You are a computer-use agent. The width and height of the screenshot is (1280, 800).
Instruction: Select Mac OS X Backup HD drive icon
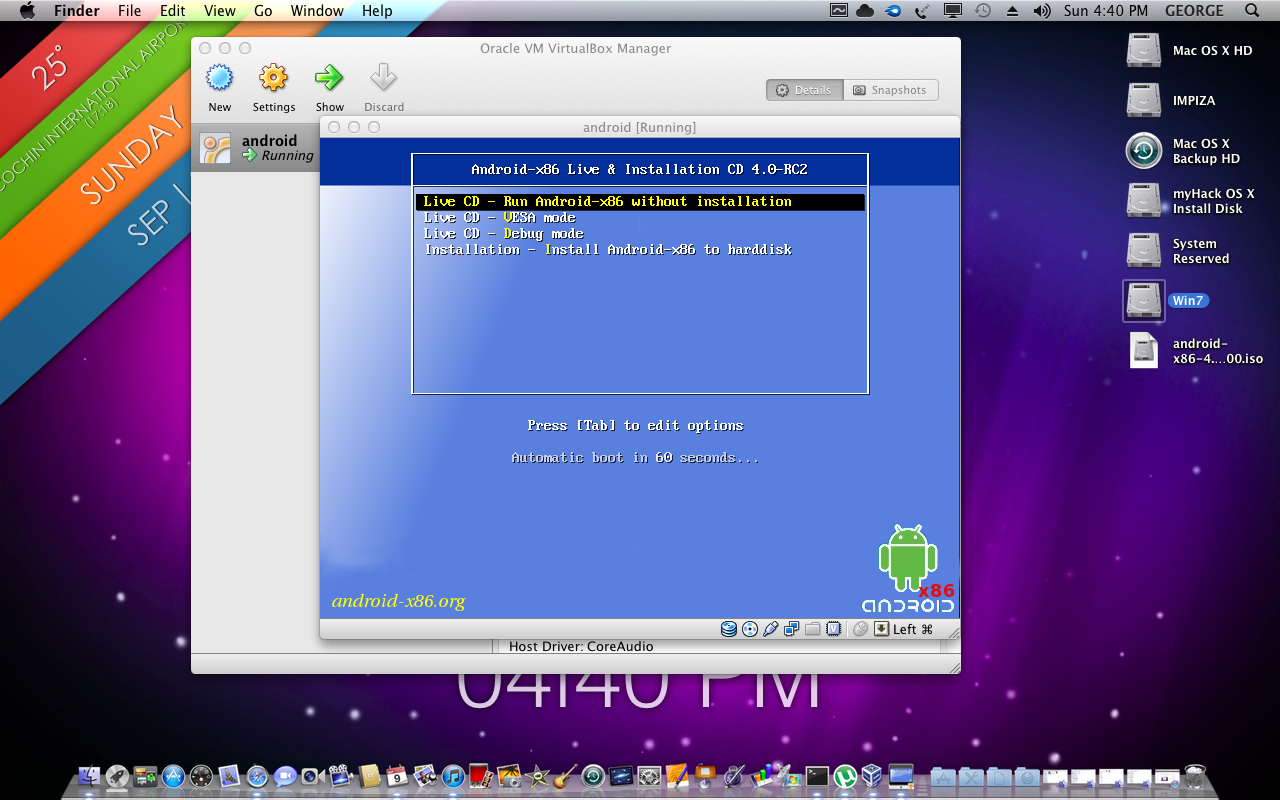pos(1143,150)
